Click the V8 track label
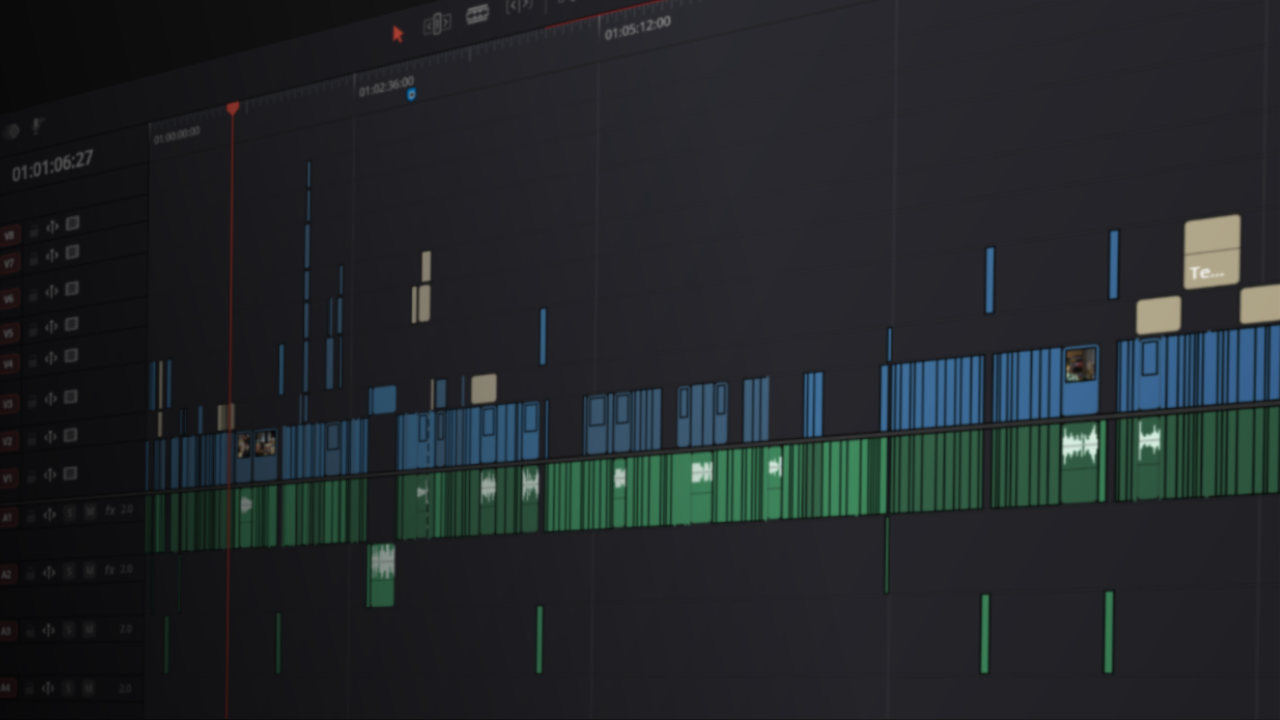 click(x=10, y=232)
